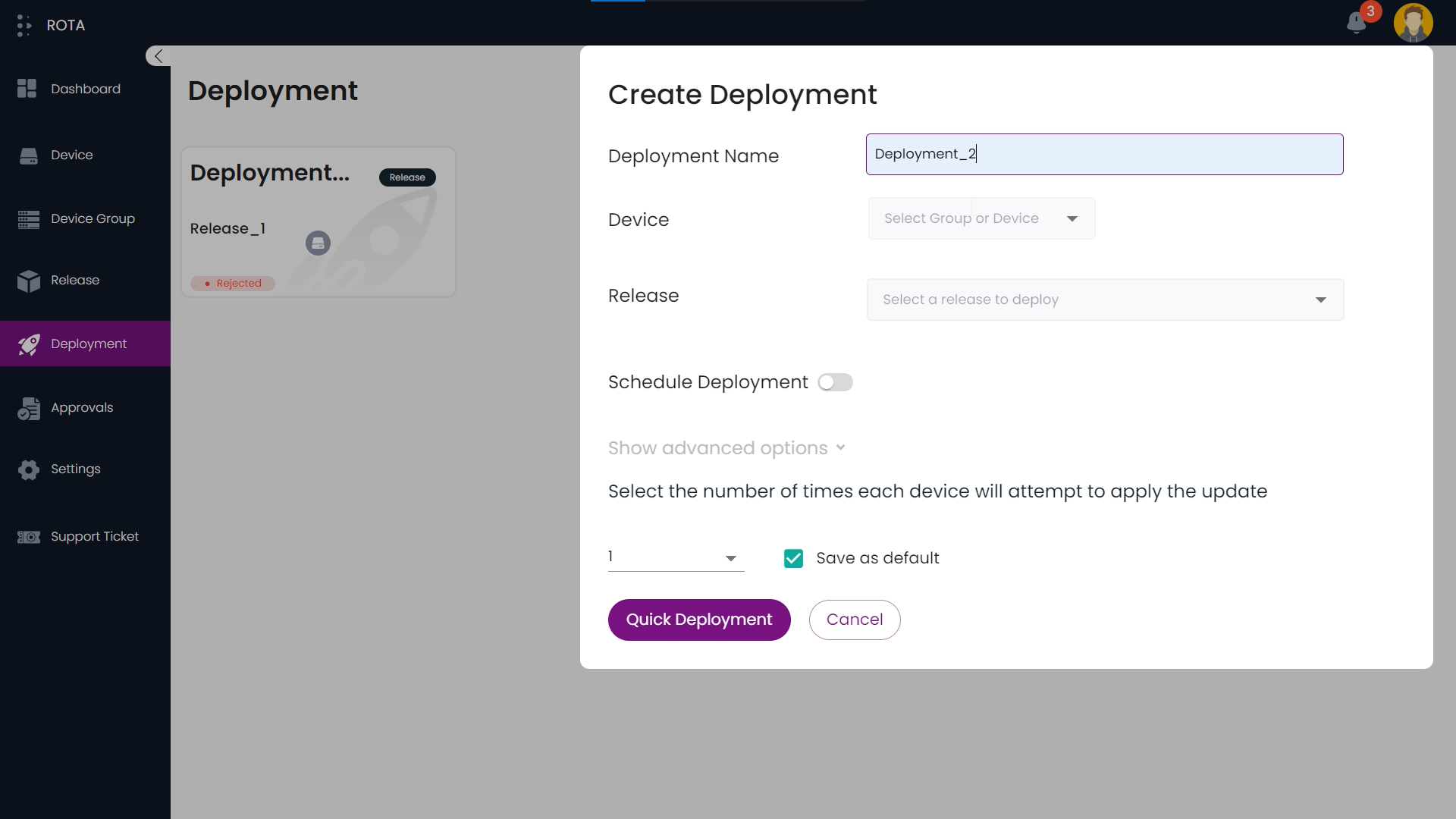
Task: Enable the Schedule Deployment toggle
Action: point(835,382)
